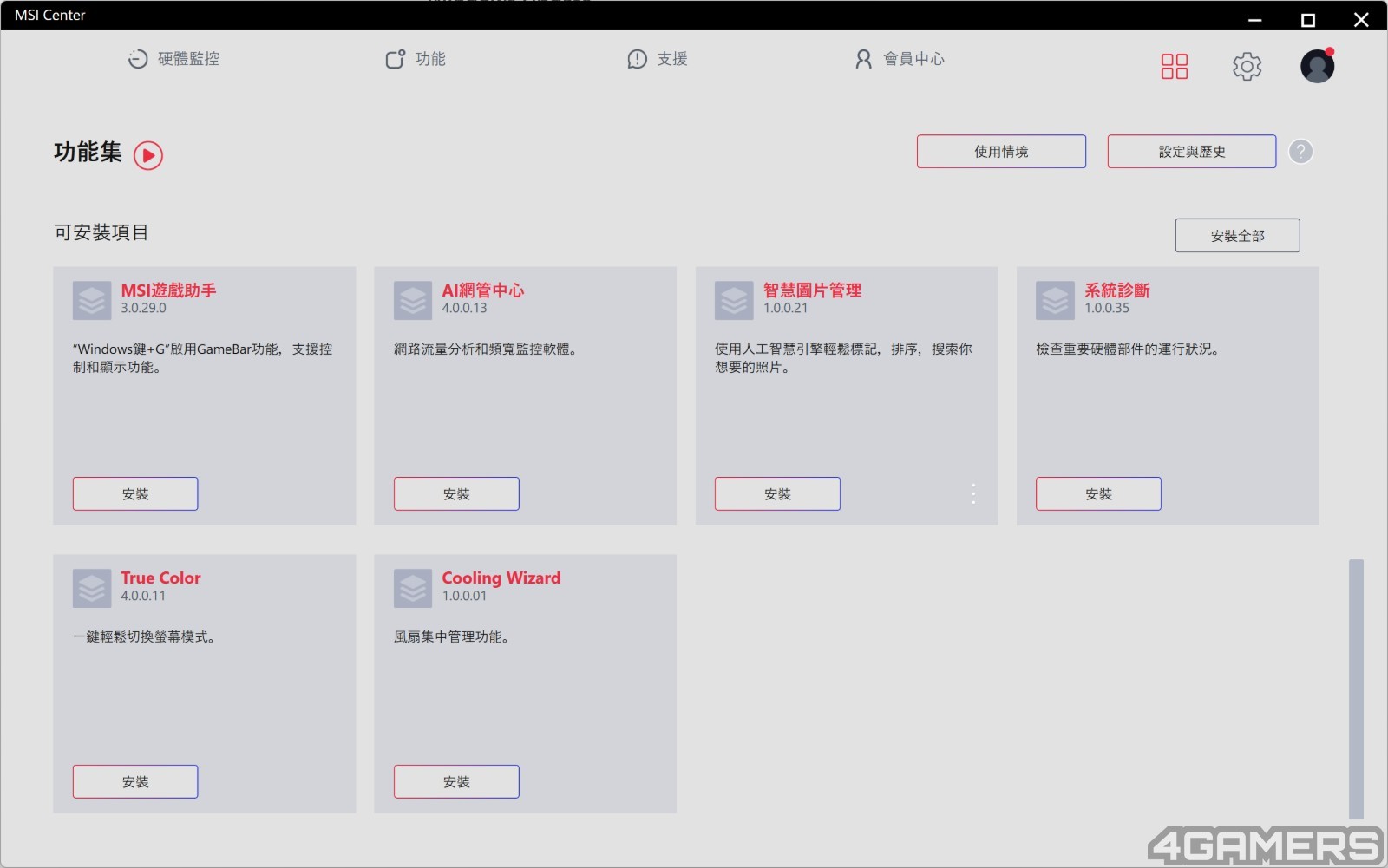Open three-dot menu on 智慧圖片管理 card
The height and width of the screenshot is (868, 1388).
click(x=973, y=494)
